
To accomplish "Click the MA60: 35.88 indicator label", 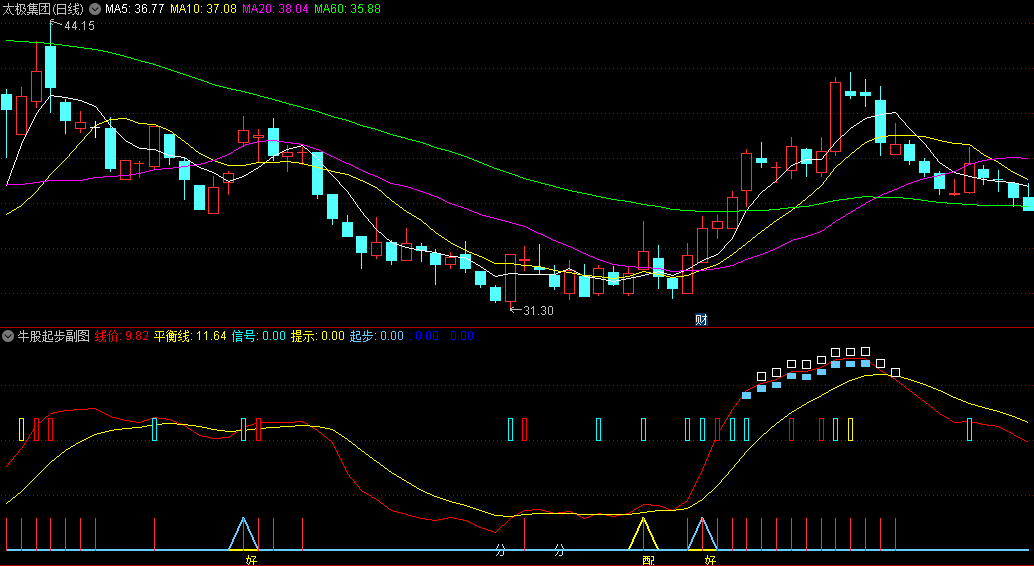I will click(348, 9).
